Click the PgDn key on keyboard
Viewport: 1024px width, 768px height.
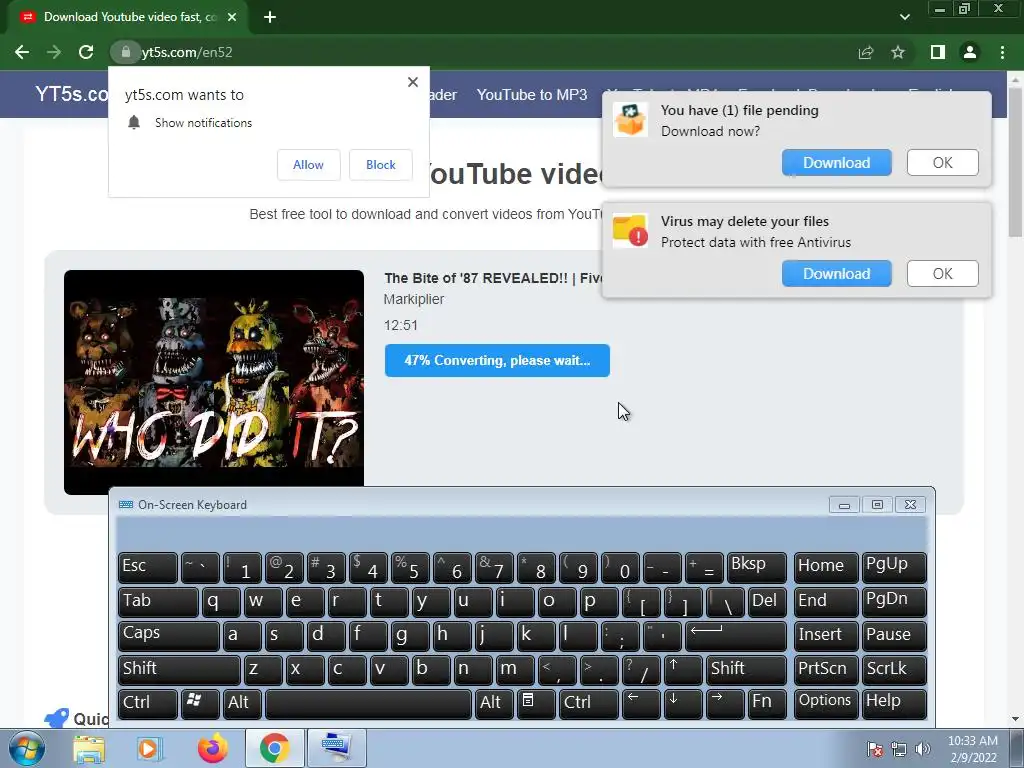point(894,601)
